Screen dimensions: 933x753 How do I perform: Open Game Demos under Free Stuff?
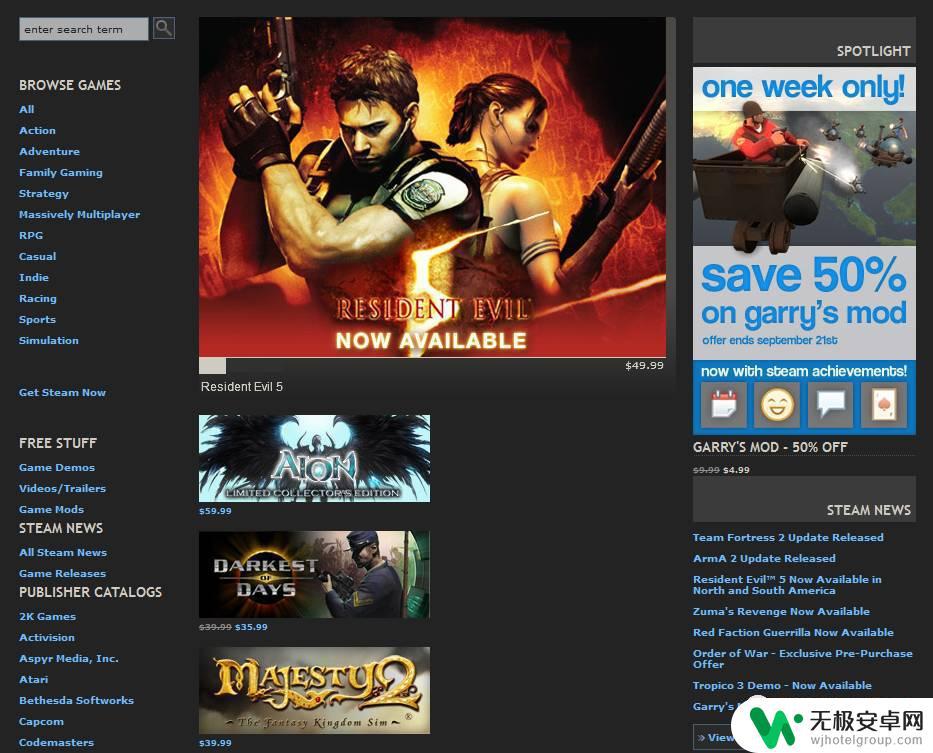point(57,467)
